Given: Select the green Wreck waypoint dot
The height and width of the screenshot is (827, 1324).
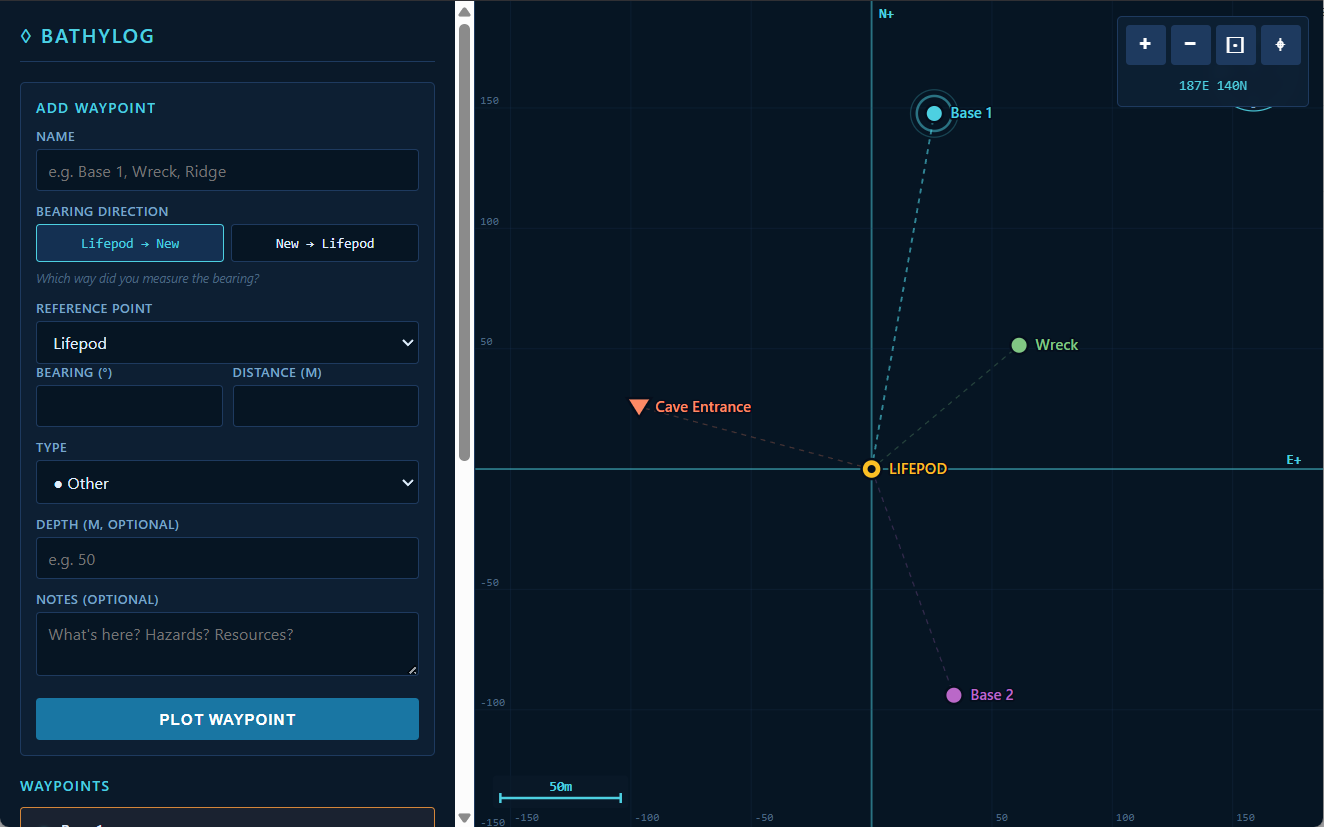Looking at the screenshot, I should pos(1019,345).
